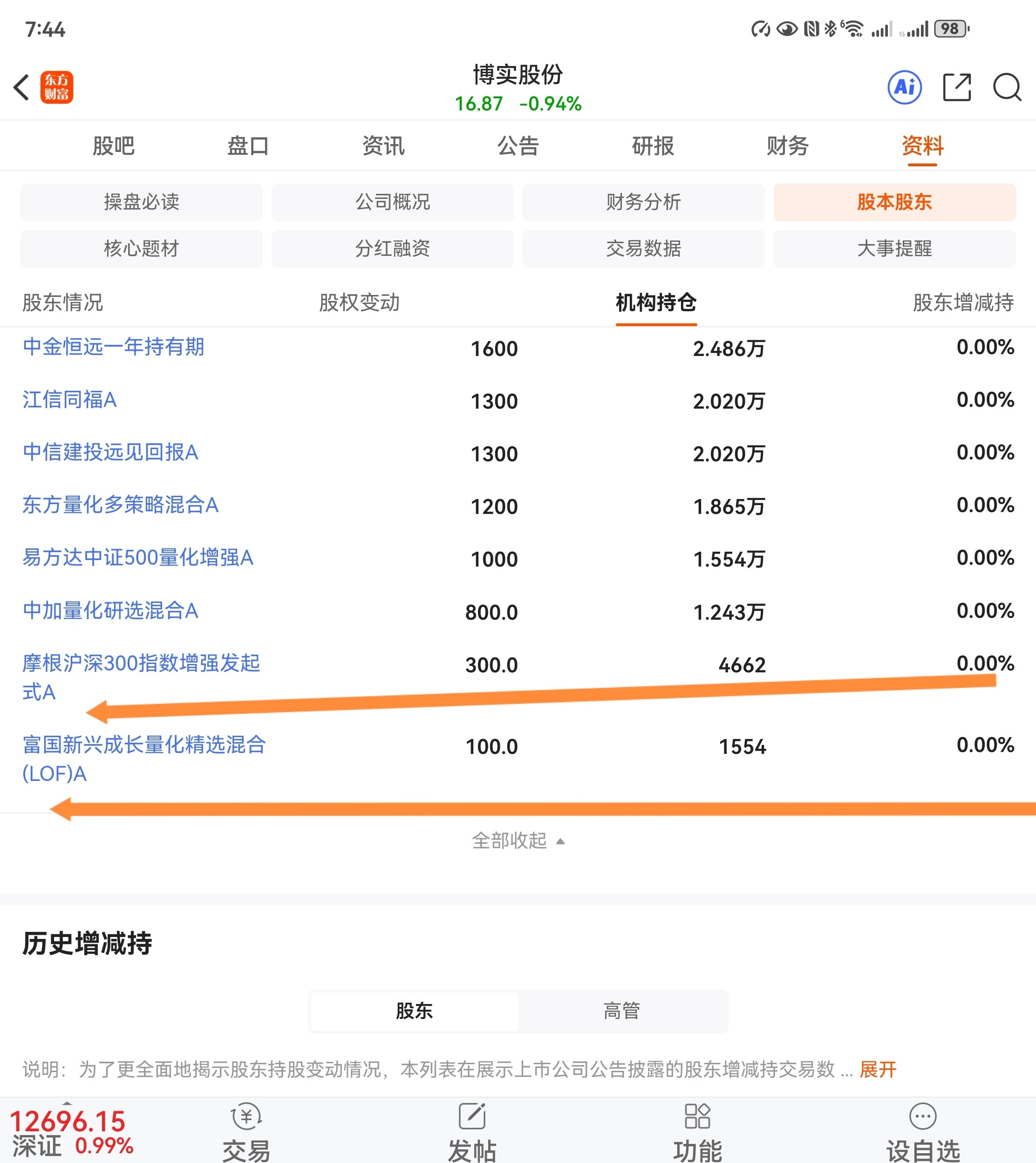
Task: Open fund 东方量化多策略混合A
Action: tap(120, 505)
